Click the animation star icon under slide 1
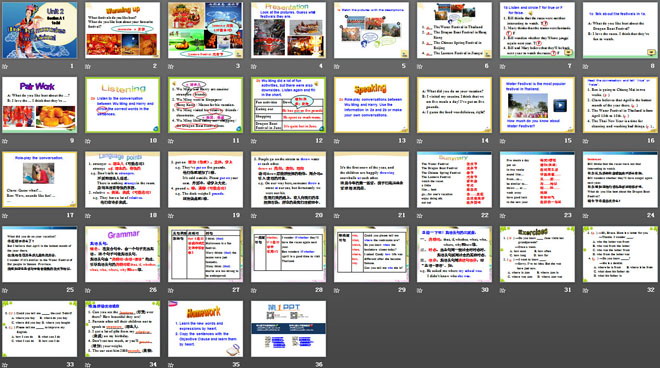Screen dimensions: 660x368 point(5,67)
